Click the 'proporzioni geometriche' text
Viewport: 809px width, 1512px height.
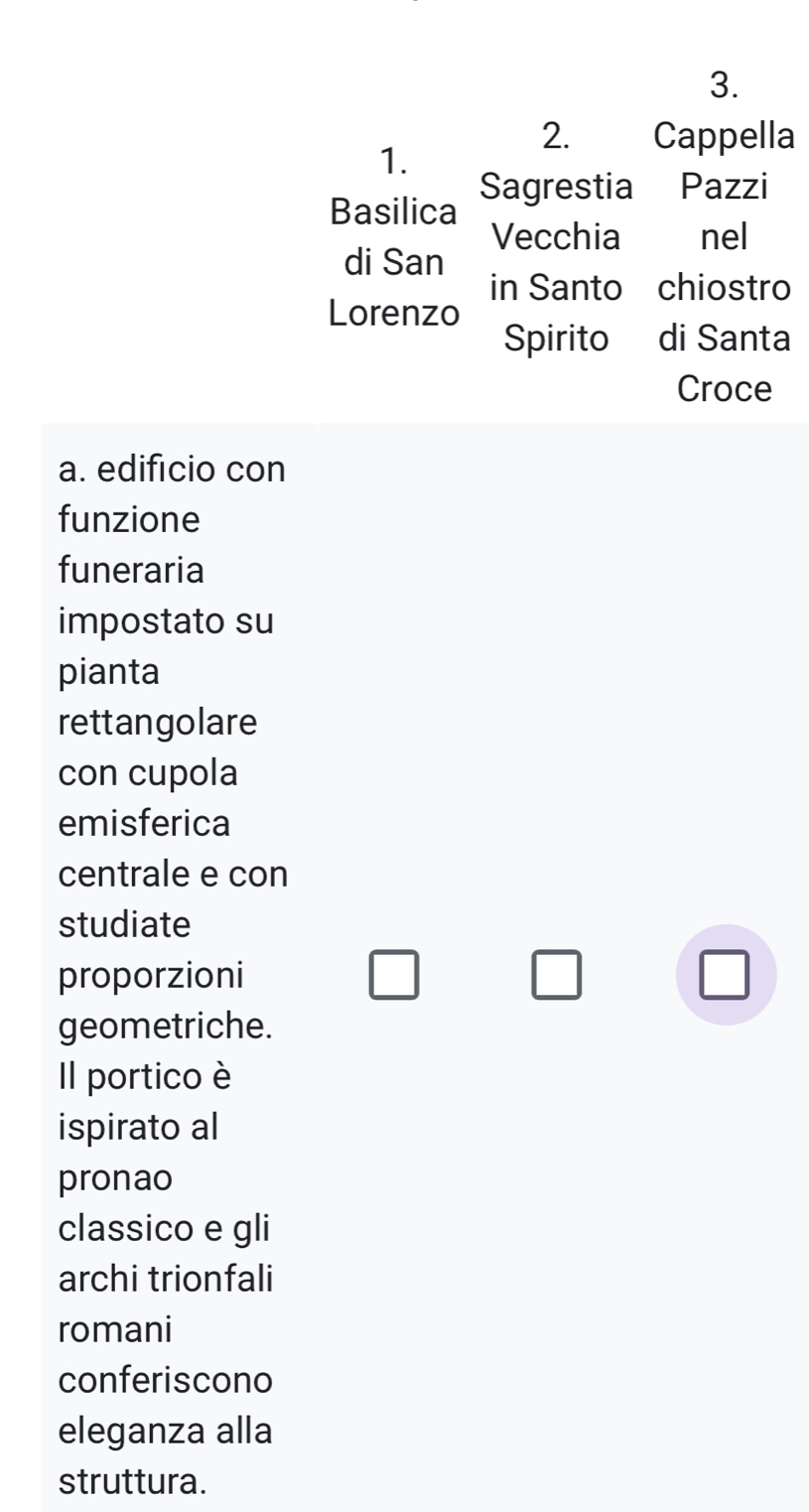pos(166,1000)
